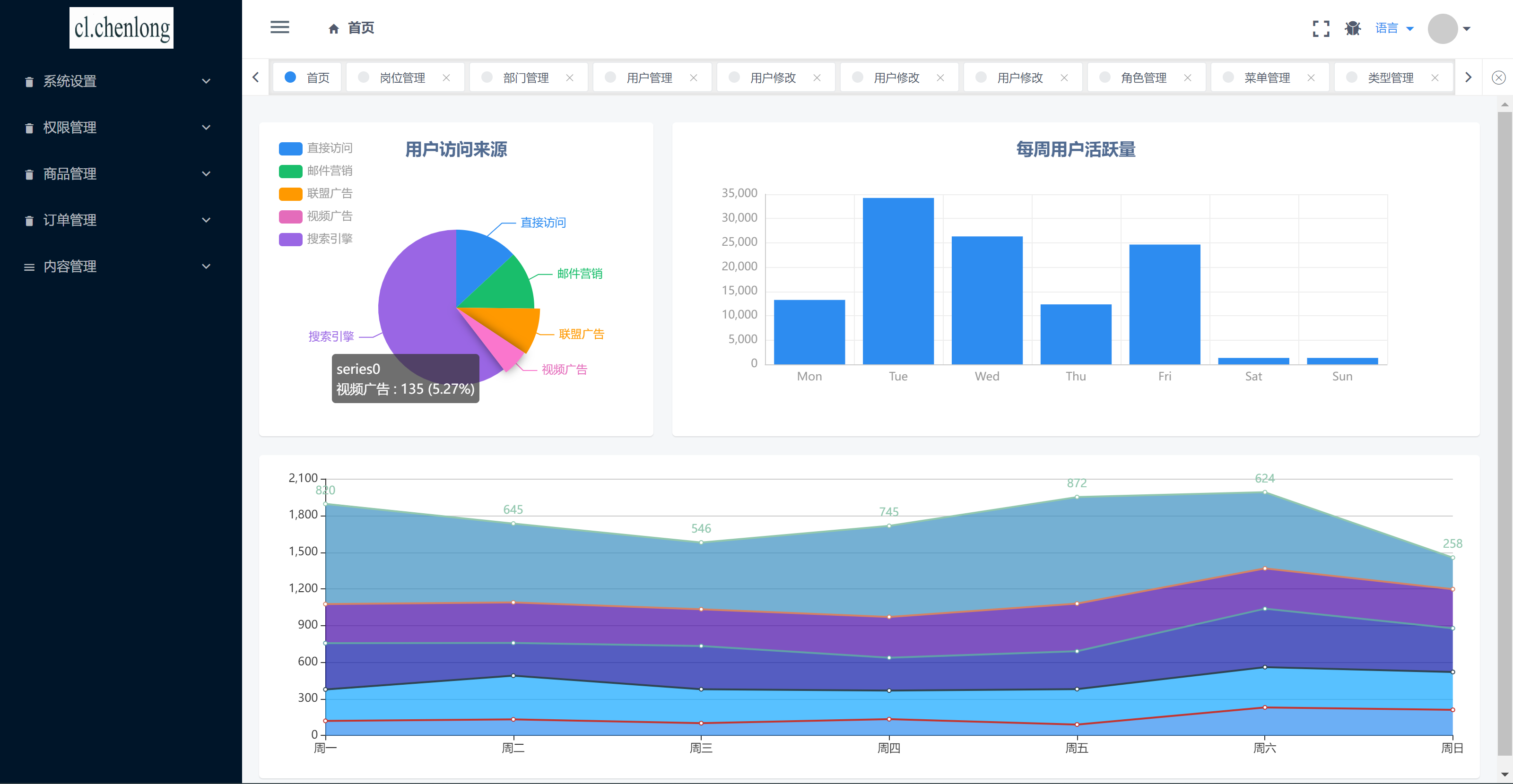This screenshot has width=1513, height=784.
Task: Open the 系统设置 sidebar menu
Action: tap(121, 81)
